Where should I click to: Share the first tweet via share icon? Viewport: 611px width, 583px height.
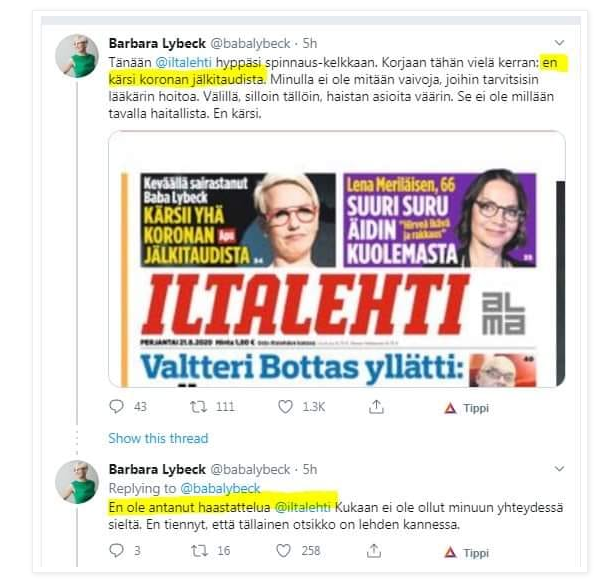(x=376, y=407)
